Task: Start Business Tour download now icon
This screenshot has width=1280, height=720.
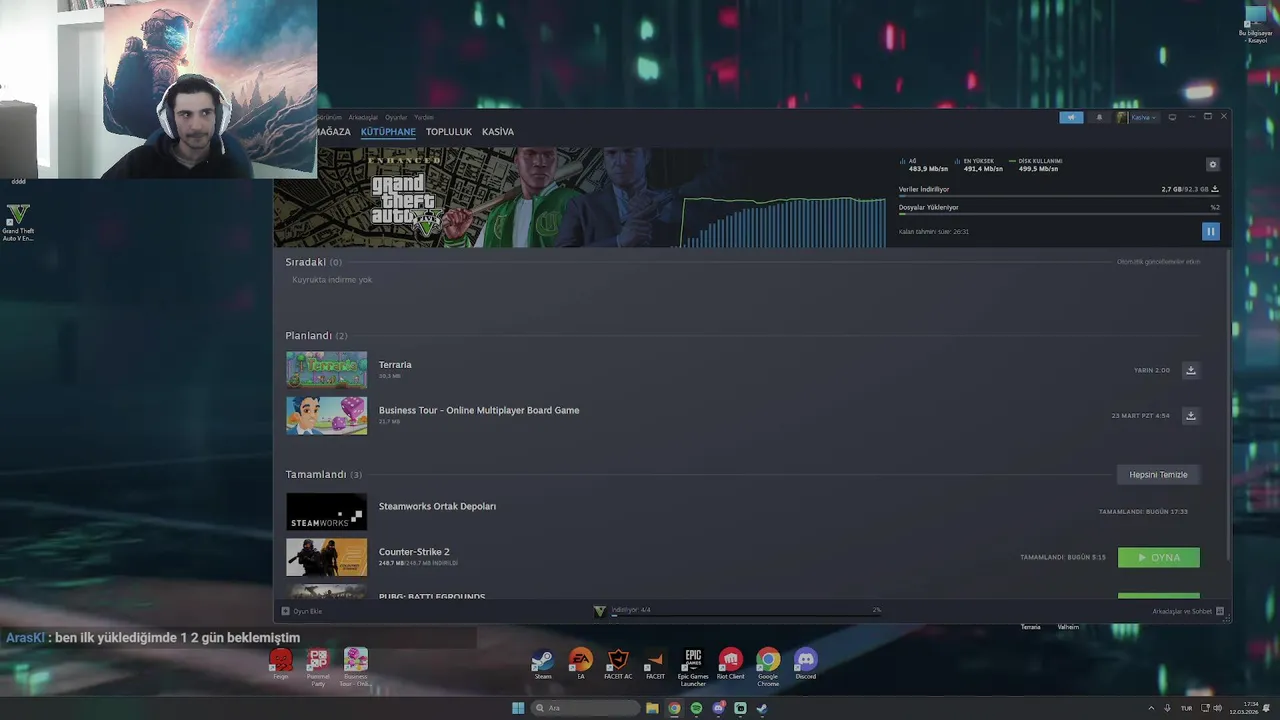Action: [x=1190, y=415]
